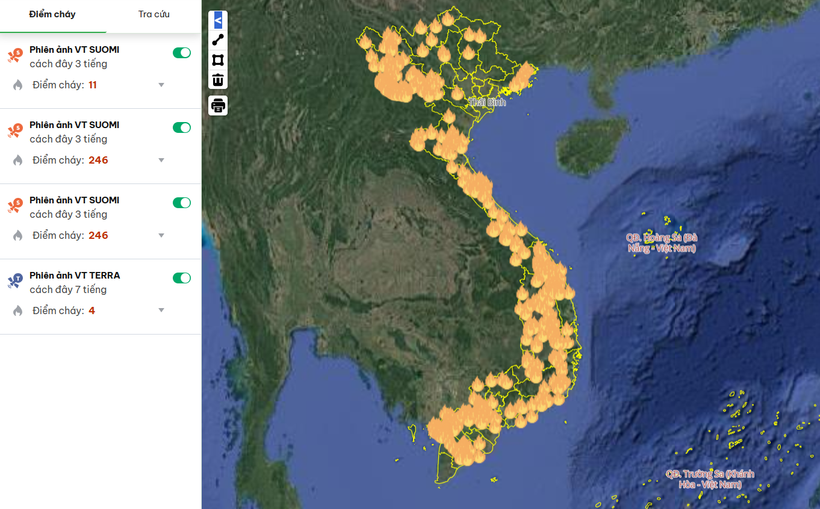Disable the first VT SUOMI session with 11 points

pos(181,52)
